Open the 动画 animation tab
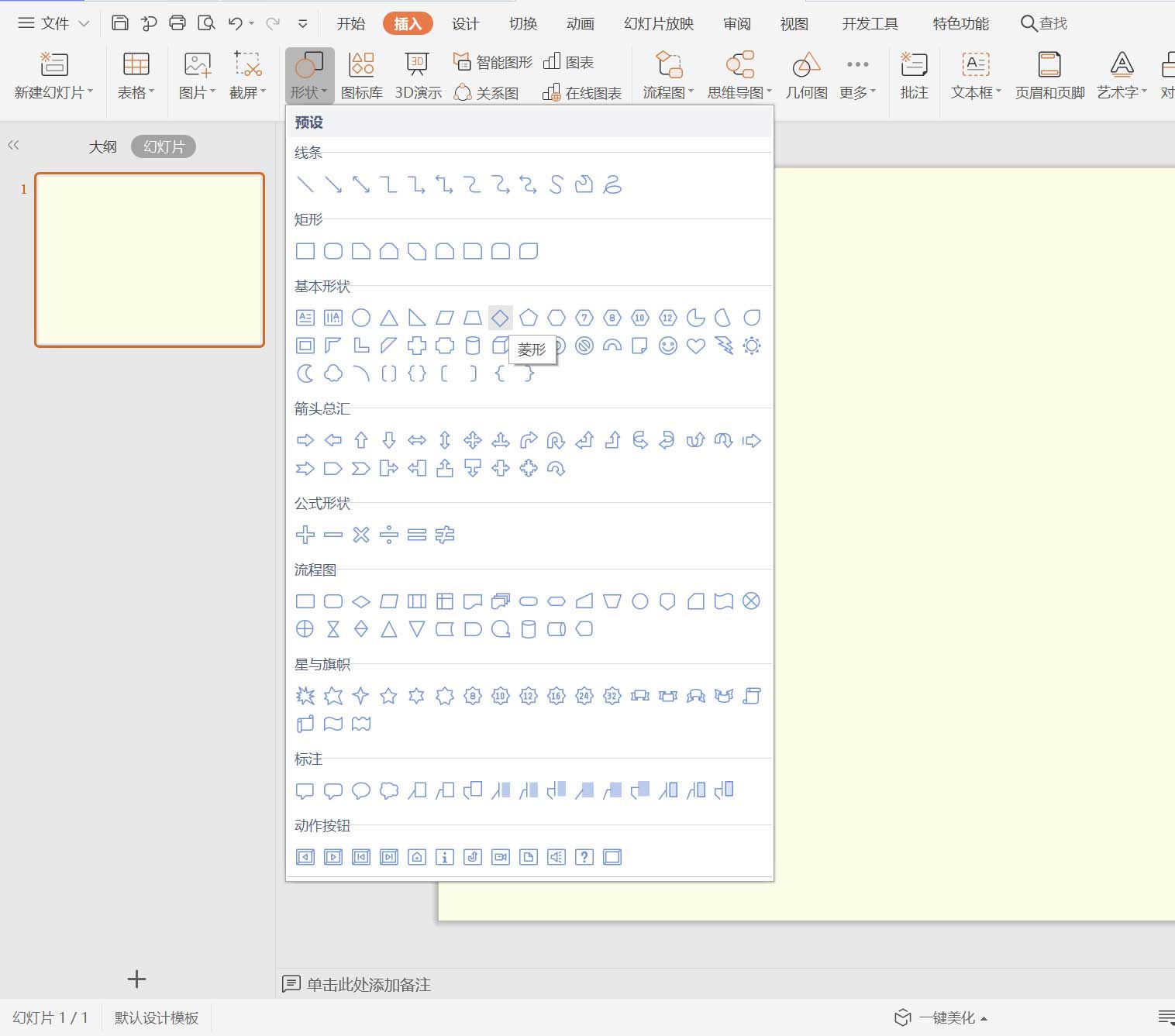 click(580, 23)
